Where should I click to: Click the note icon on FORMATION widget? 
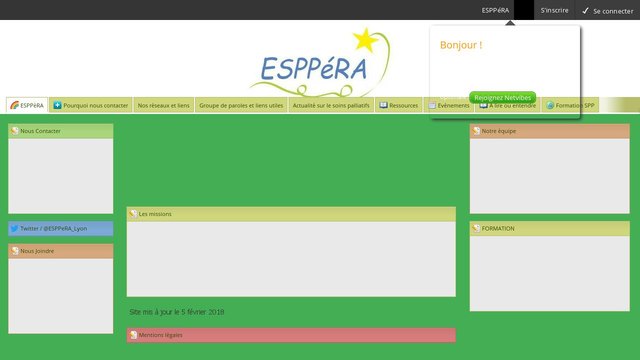476,228
